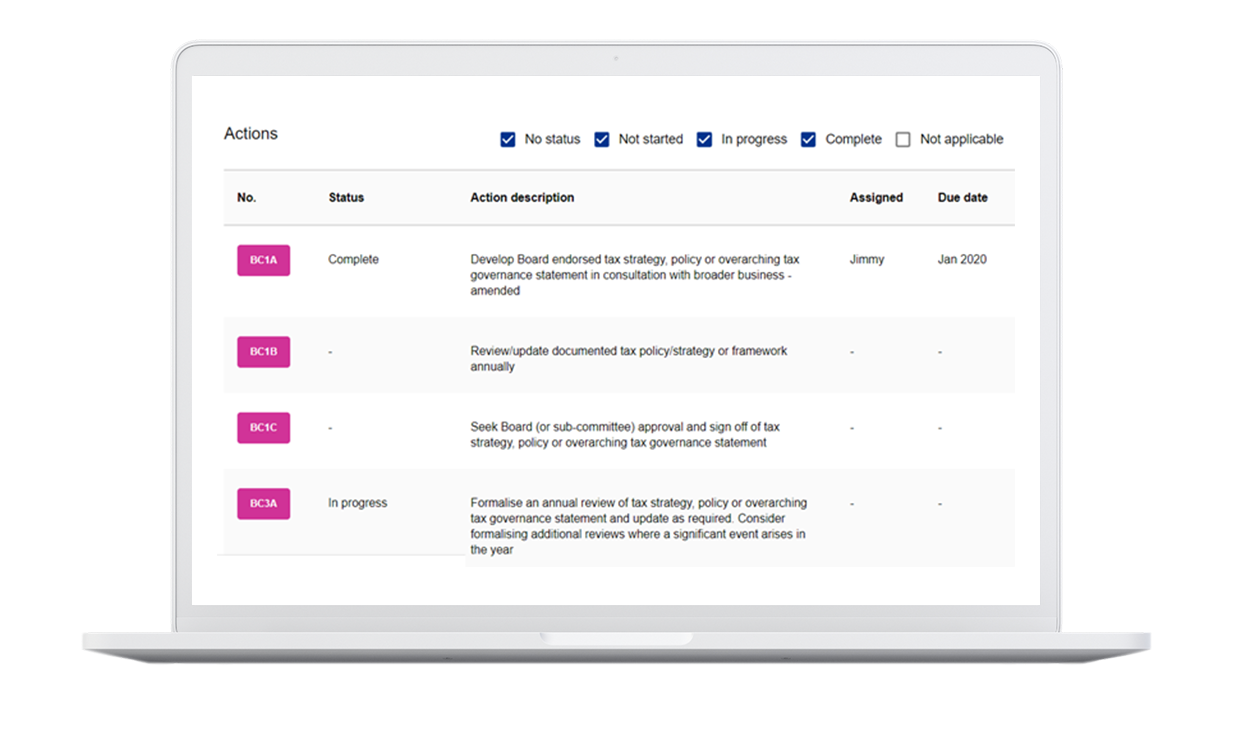Viewport: 1234px width, 734px height.
Task: Click the Due date column header
Action: 962,198
